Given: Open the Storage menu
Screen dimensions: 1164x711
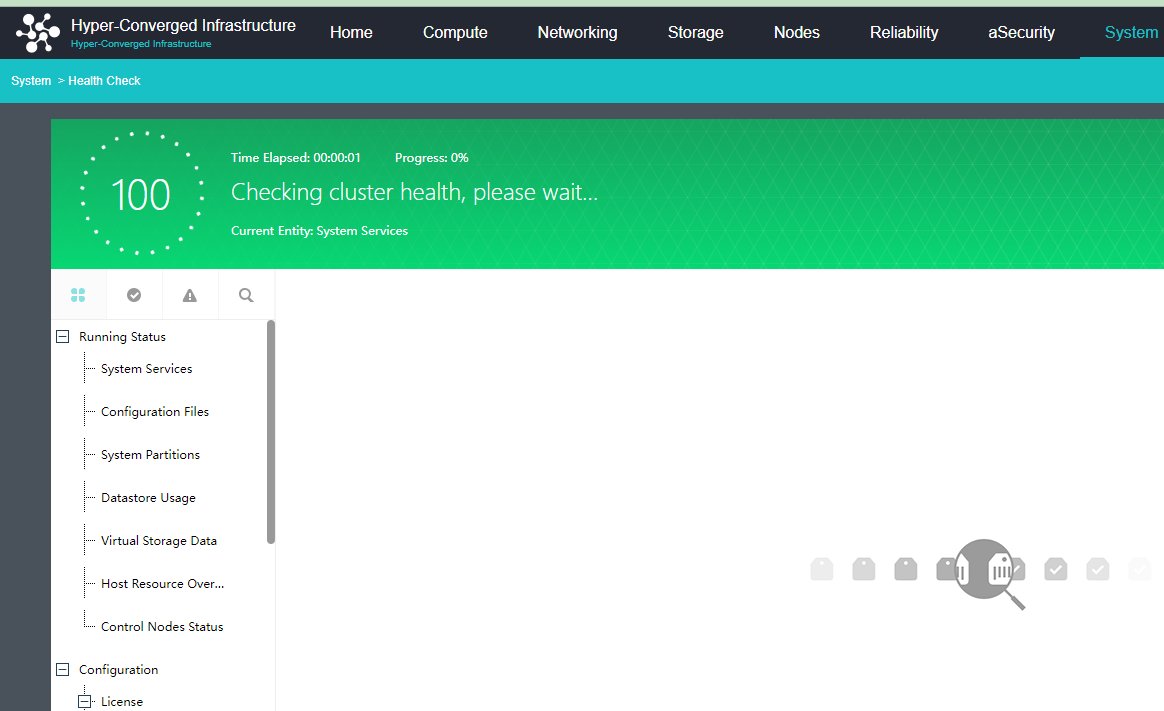Looking at the screenshot, I should click(695, 33).
